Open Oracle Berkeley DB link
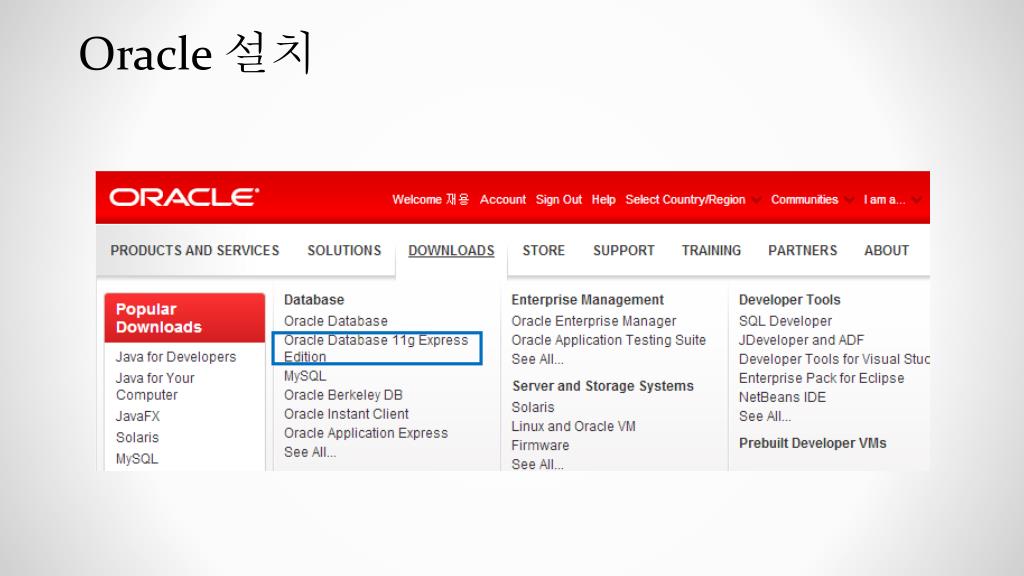Image resolution: width=1024 pixels, height=576 pixels. click(343, 394)
